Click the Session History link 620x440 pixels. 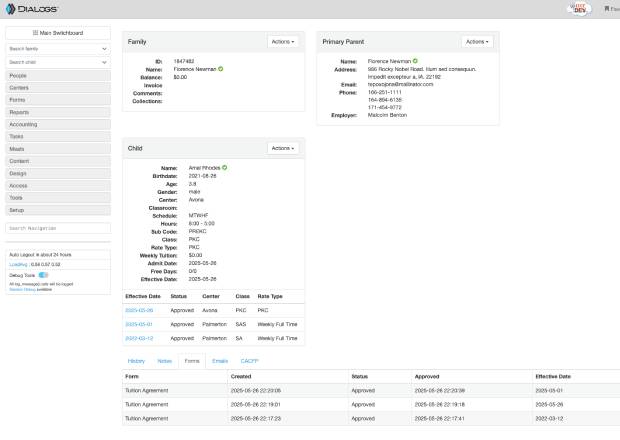tap(22, 289)
